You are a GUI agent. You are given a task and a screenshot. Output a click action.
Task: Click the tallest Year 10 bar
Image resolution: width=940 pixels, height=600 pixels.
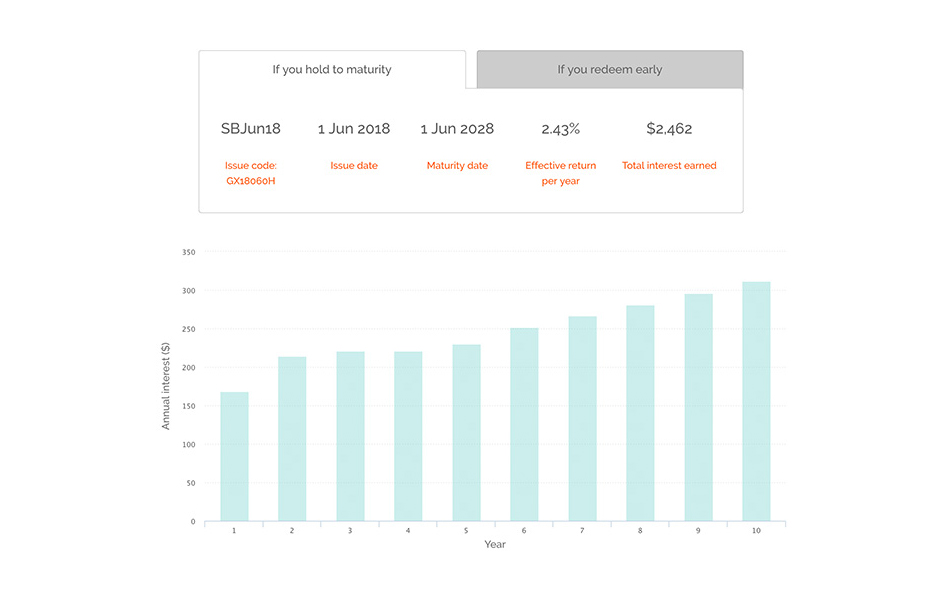757,402
